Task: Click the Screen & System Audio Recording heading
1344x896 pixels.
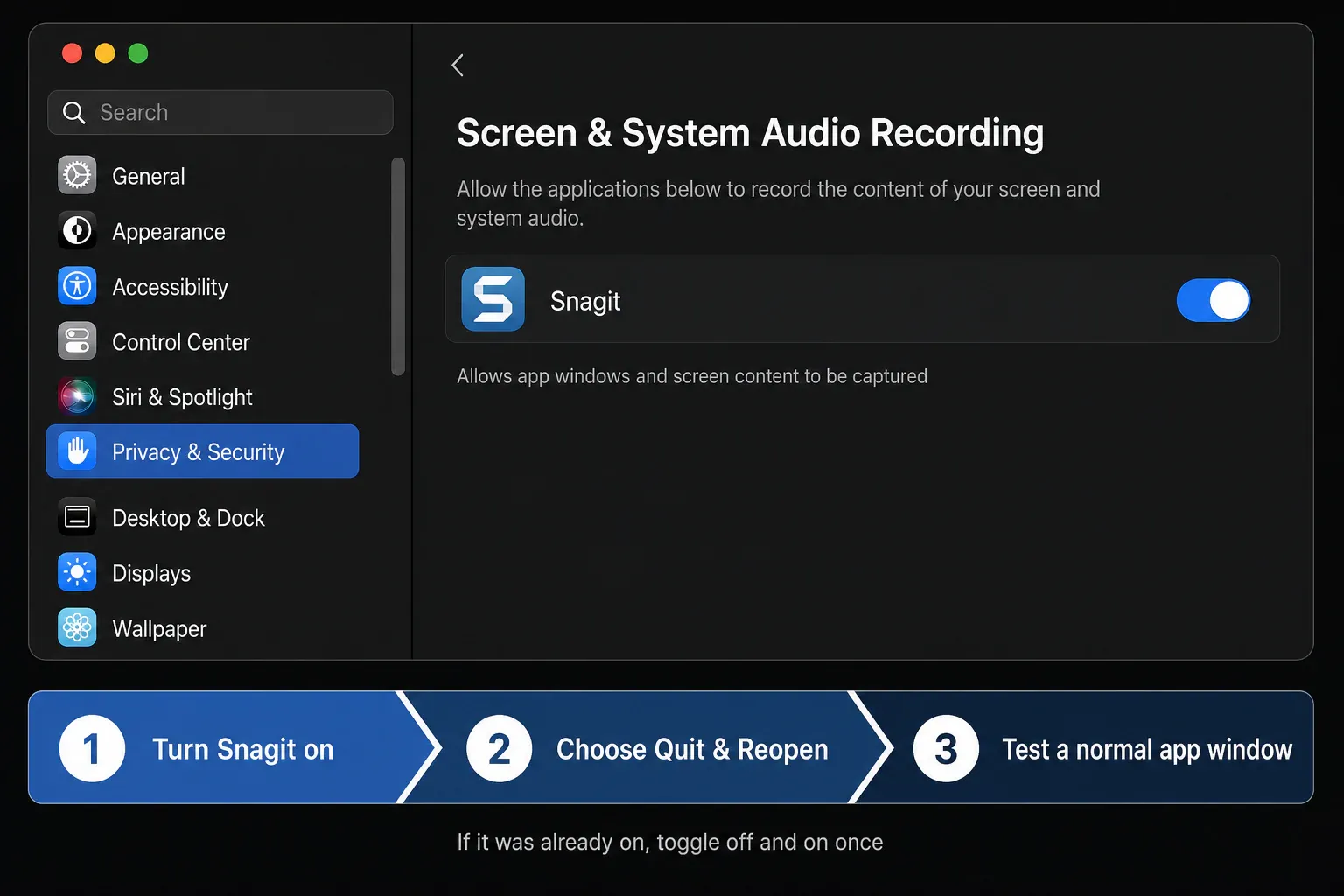Action: [750, 133]
